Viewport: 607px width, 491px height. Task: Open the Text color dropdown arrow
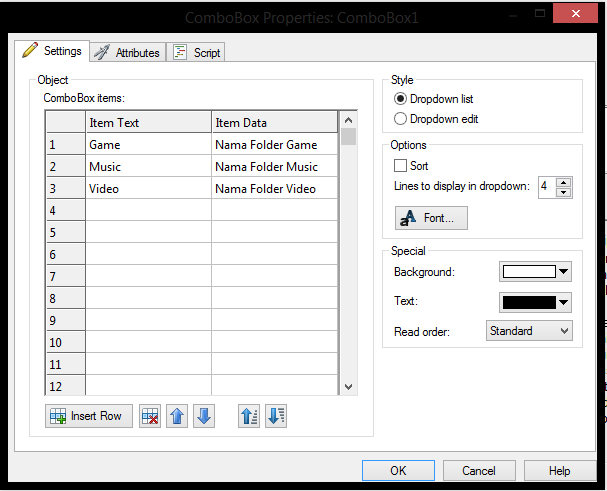click(x=564, y=302)
